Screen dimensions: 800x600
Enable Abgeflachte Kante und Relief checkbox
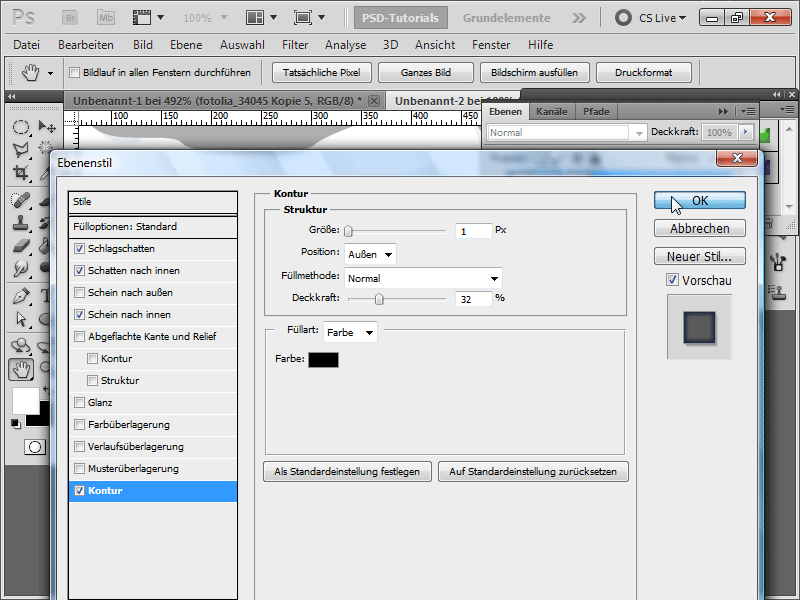[79, 336]
